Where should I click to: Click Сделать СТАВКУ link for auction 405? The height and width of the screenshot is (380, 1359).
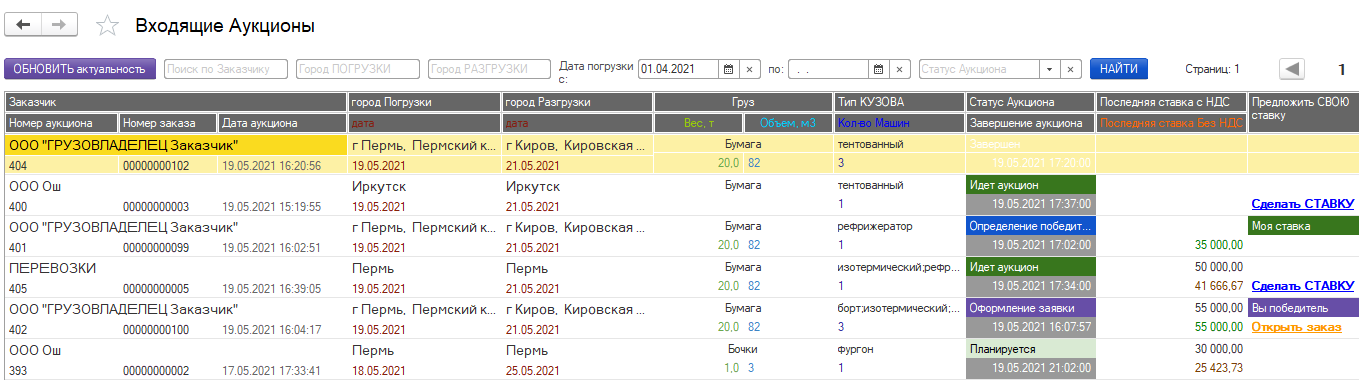coord(1302,285)
